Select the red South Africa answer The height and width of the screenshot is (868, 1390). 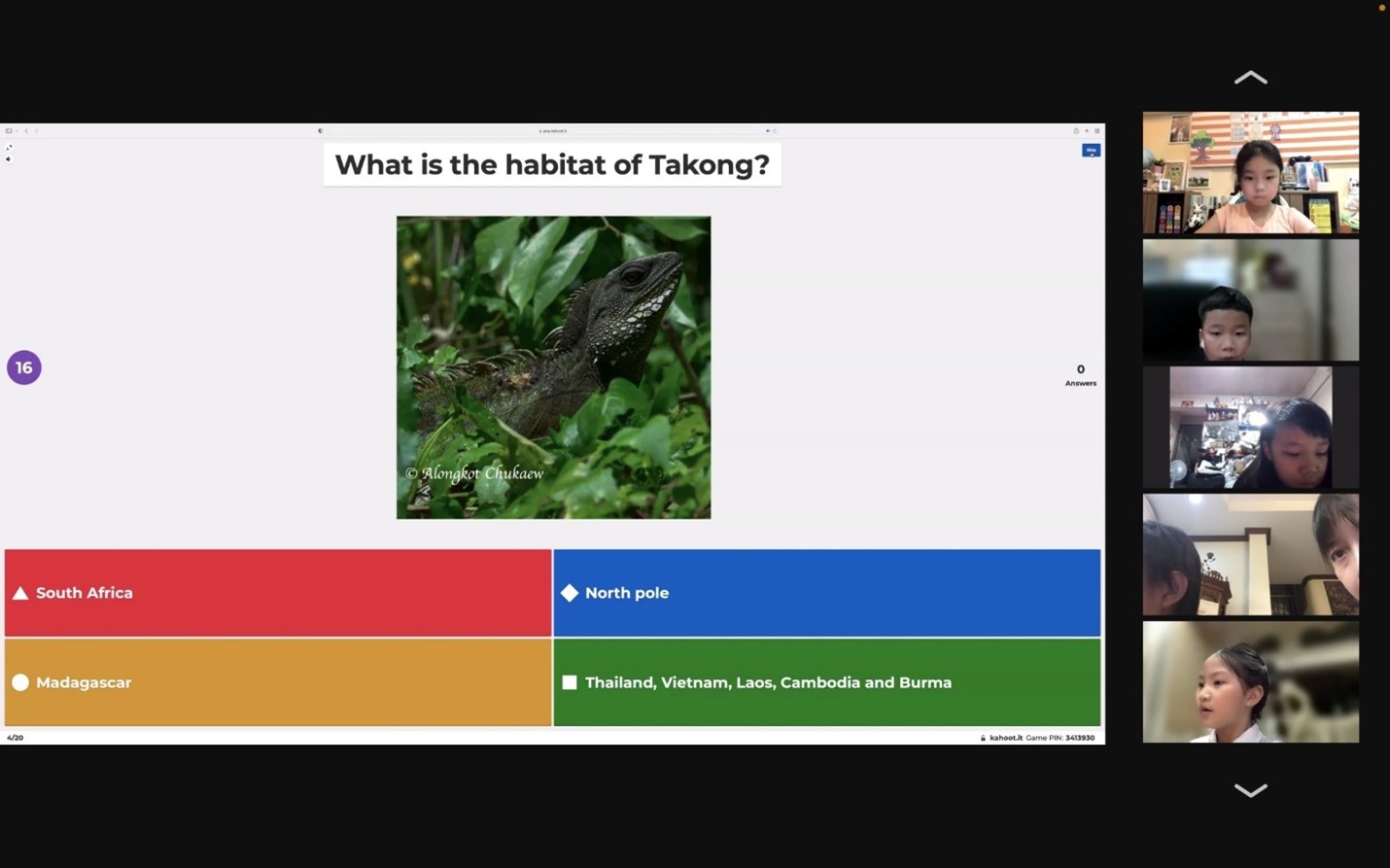click(278, 593)
